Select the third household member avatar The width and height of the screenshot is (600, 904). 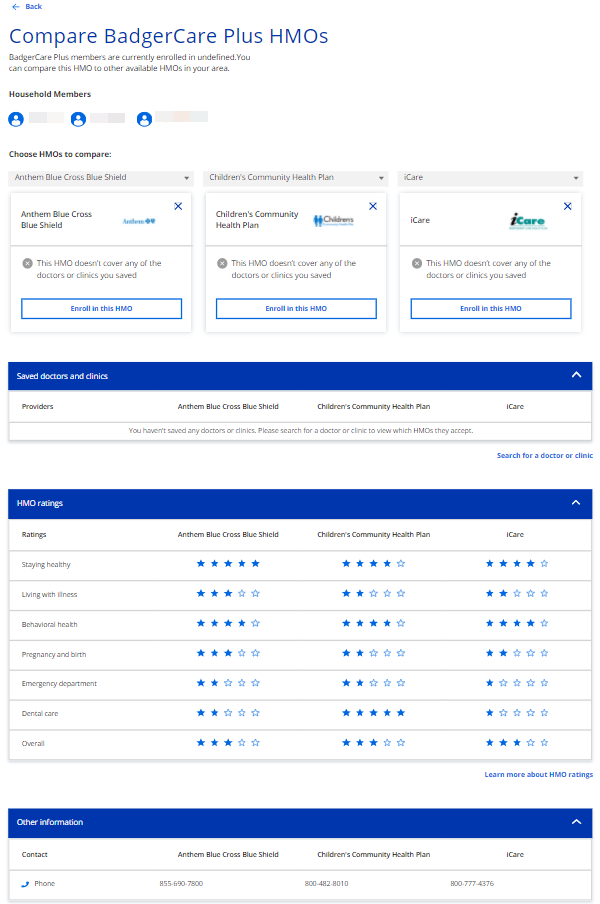(x=144, y=119)
